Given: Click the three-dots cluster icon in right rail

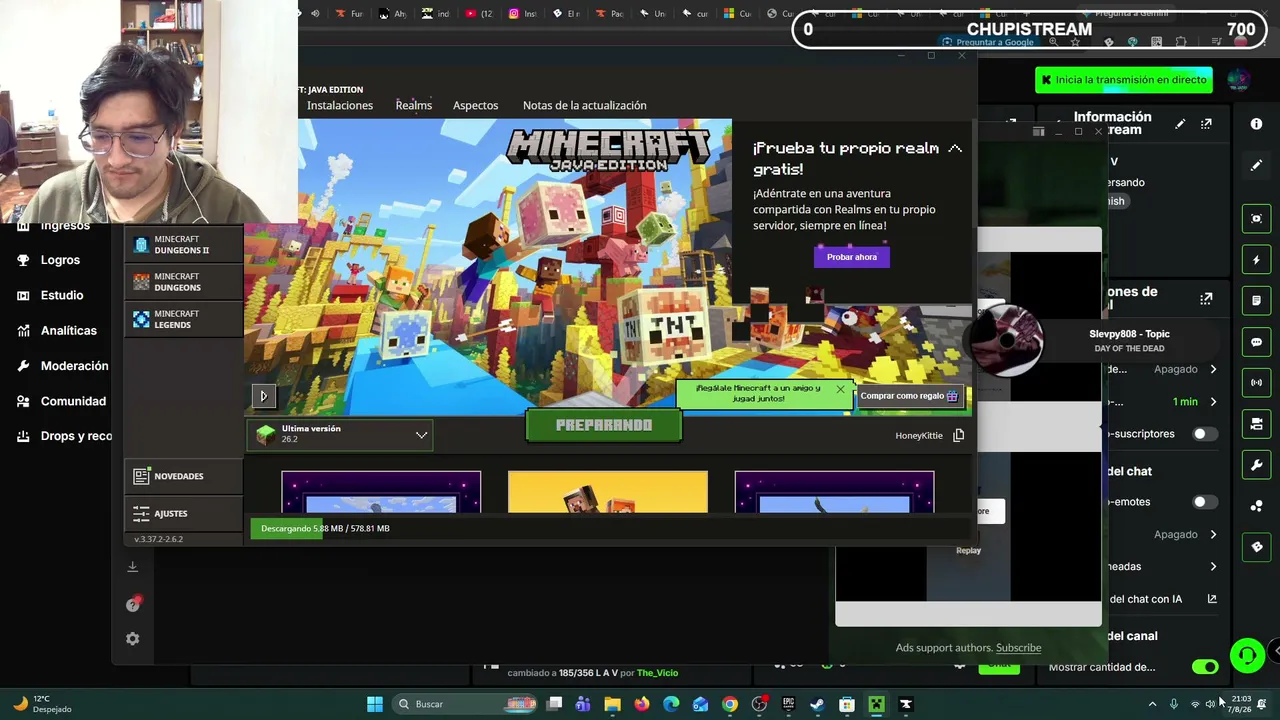Looking at the screenshot, I should tap(1257, 506).
